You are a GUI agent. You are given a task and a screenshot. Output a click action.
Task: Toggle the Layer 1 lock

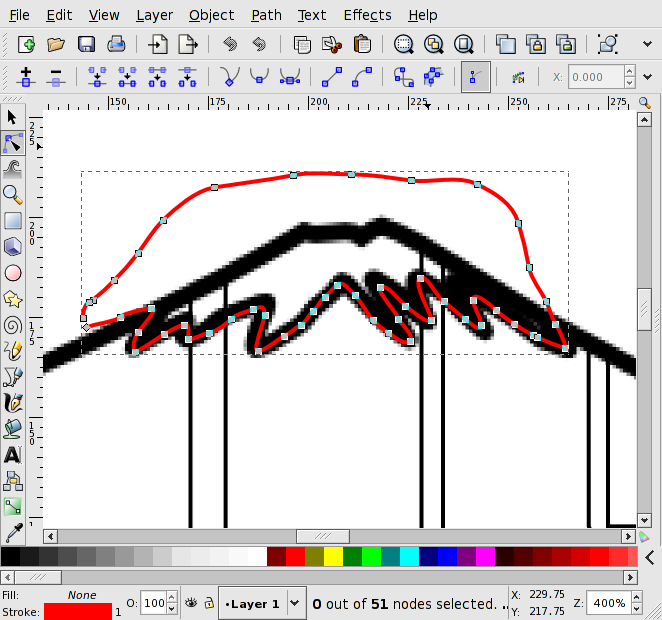(x=208, y=603)
